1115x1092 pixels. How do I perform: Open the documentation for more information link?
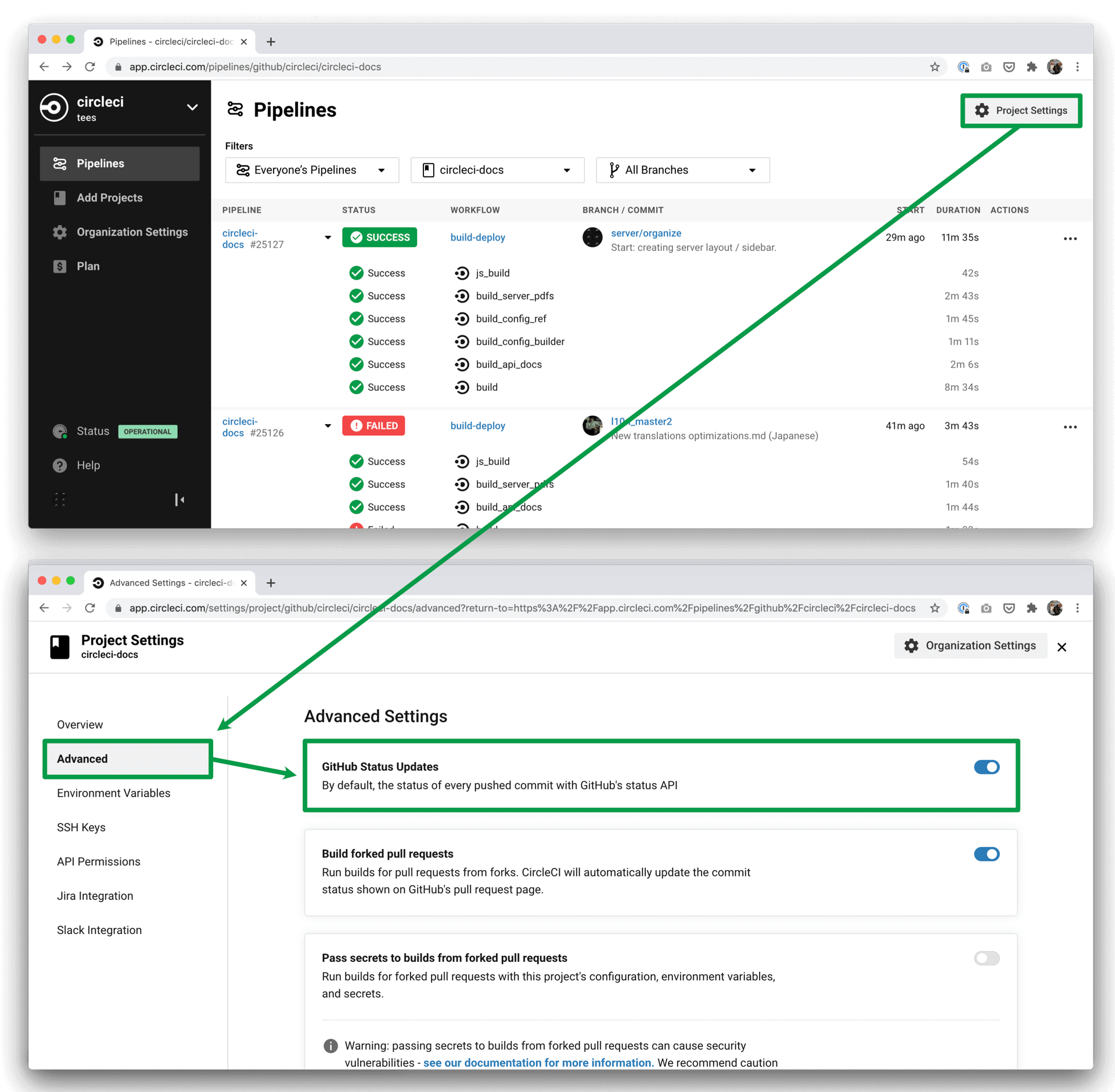click(538, 1063)
